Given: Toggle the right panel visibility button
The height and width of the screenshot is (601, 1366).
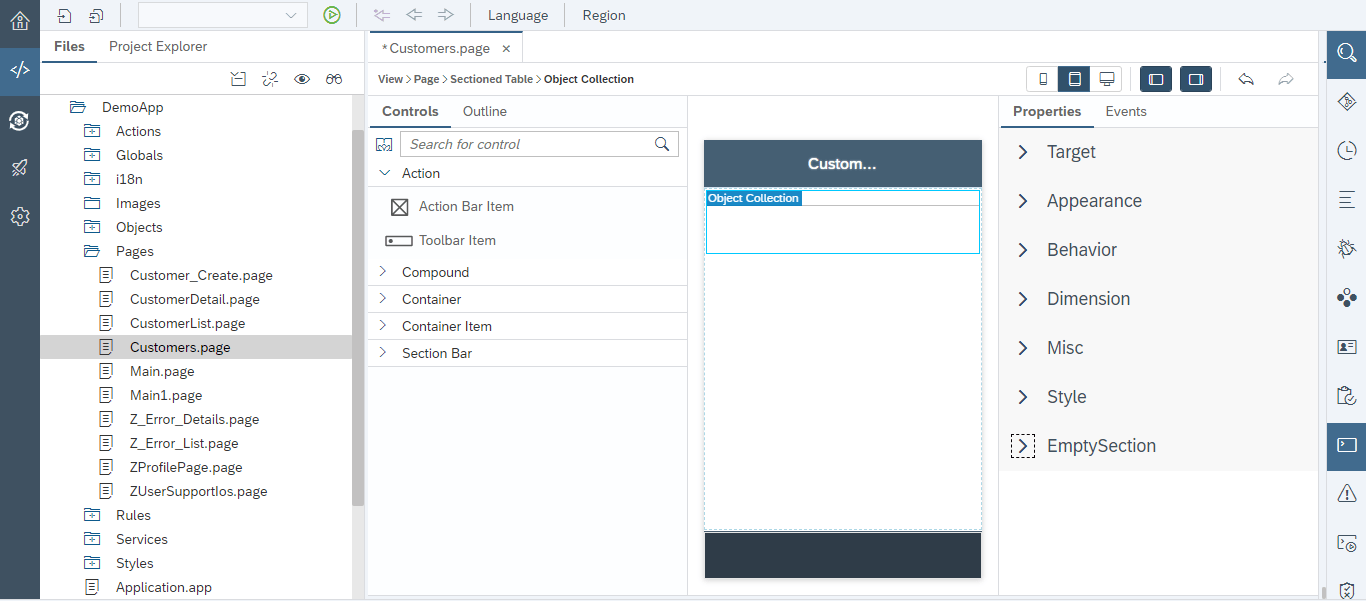Looking at the screenshot, I should [x=1196, y=78].
